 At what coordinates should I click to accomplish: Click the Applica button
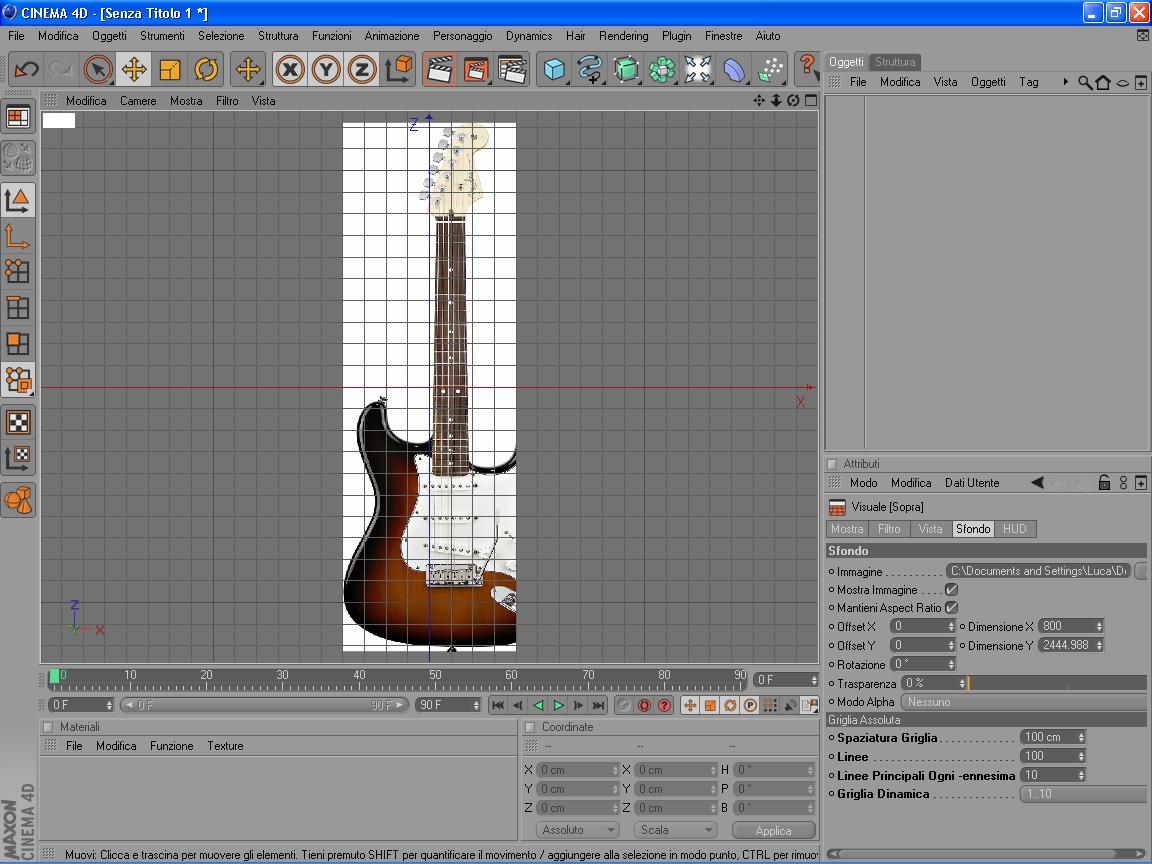click(774, 831)
